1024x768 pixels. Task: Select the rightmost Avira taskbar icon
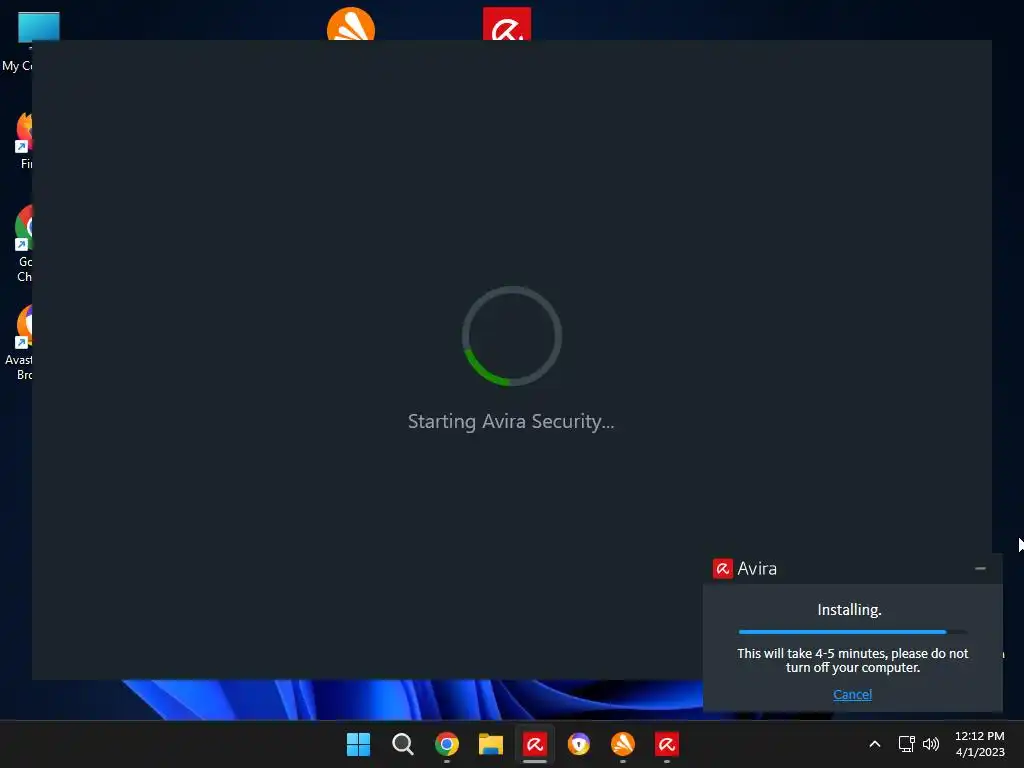click(x=667, y=744)
